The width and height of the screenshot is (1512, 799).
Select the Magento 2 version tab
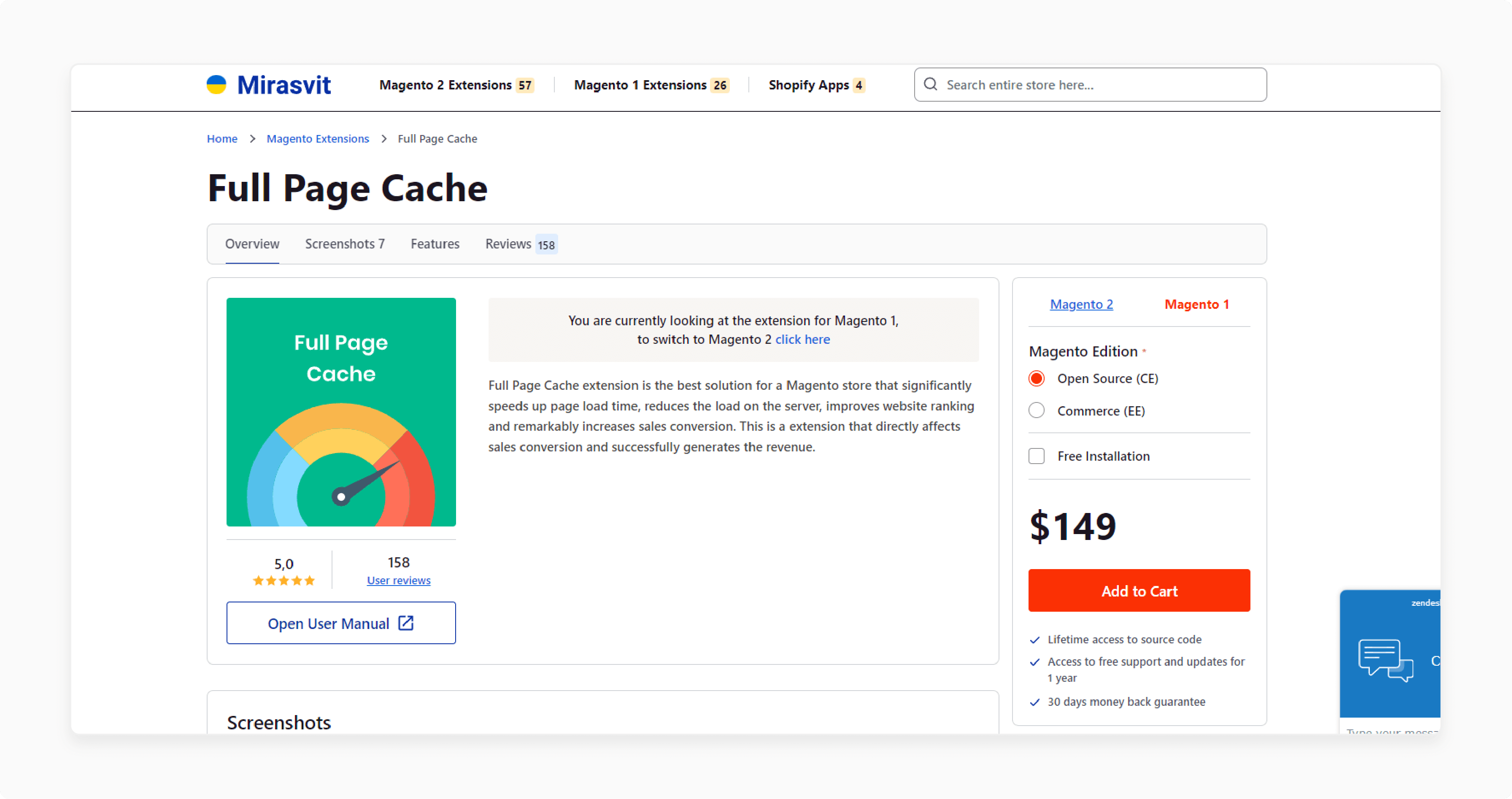point(1081,304)
